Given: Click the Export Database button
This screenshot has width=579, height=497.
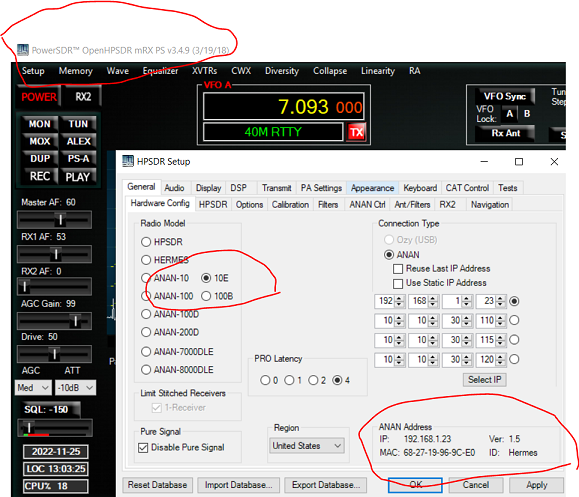Looking at the screenshot, I should pos(325,485).
